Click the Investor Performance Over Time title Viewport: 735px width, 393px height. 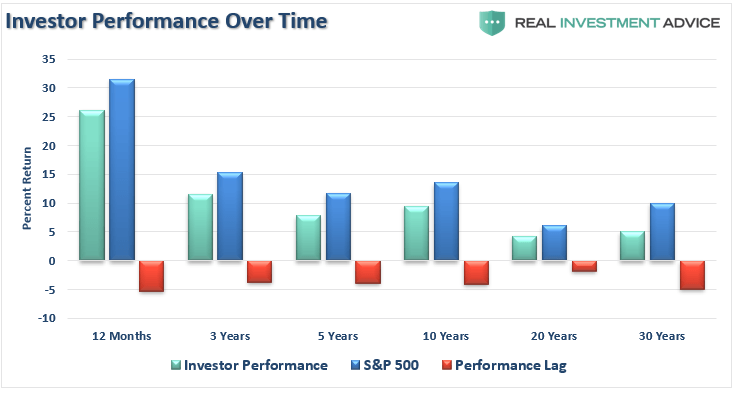tap(166, 22)
